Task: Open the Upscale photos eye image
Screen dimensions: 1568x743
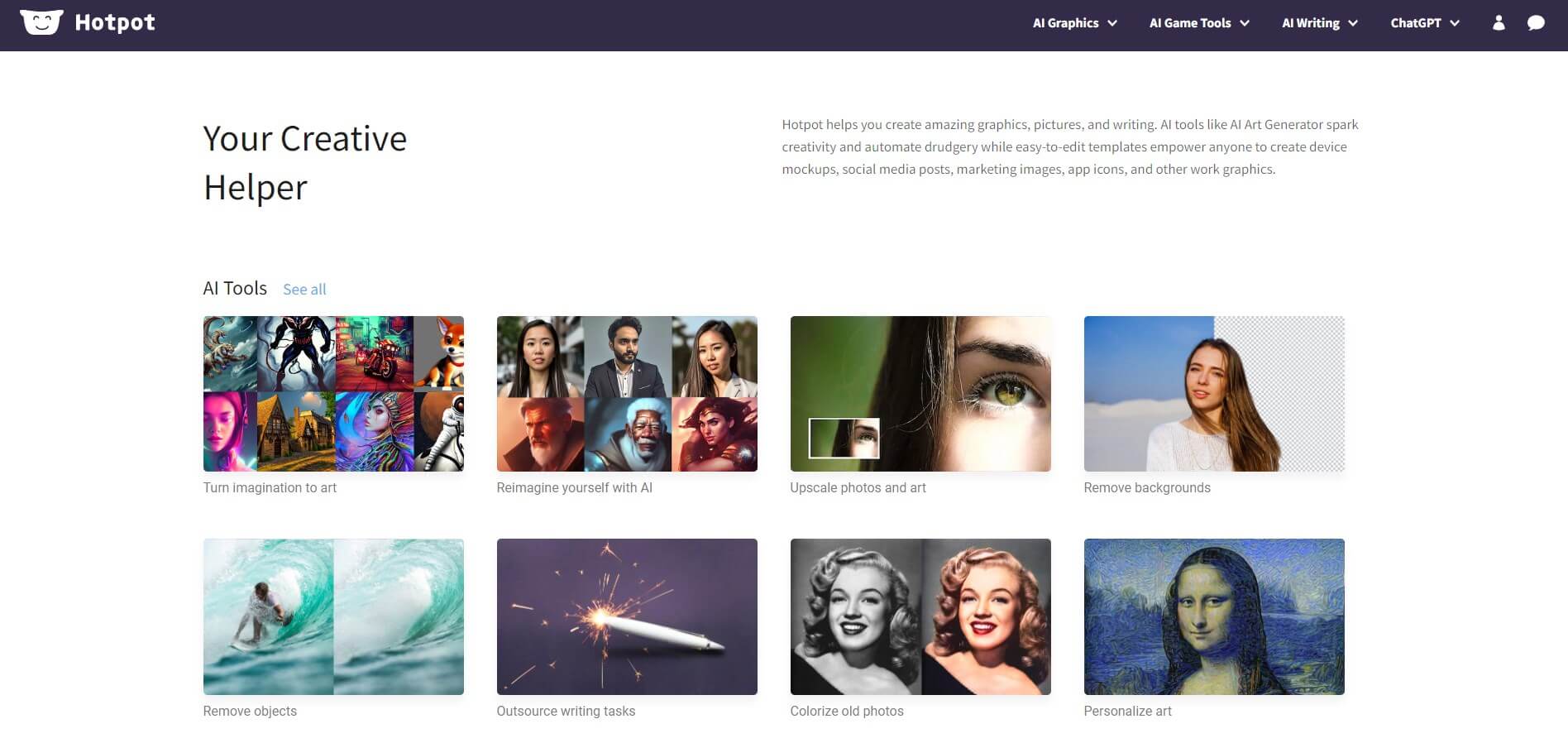Action: (920, 394)
